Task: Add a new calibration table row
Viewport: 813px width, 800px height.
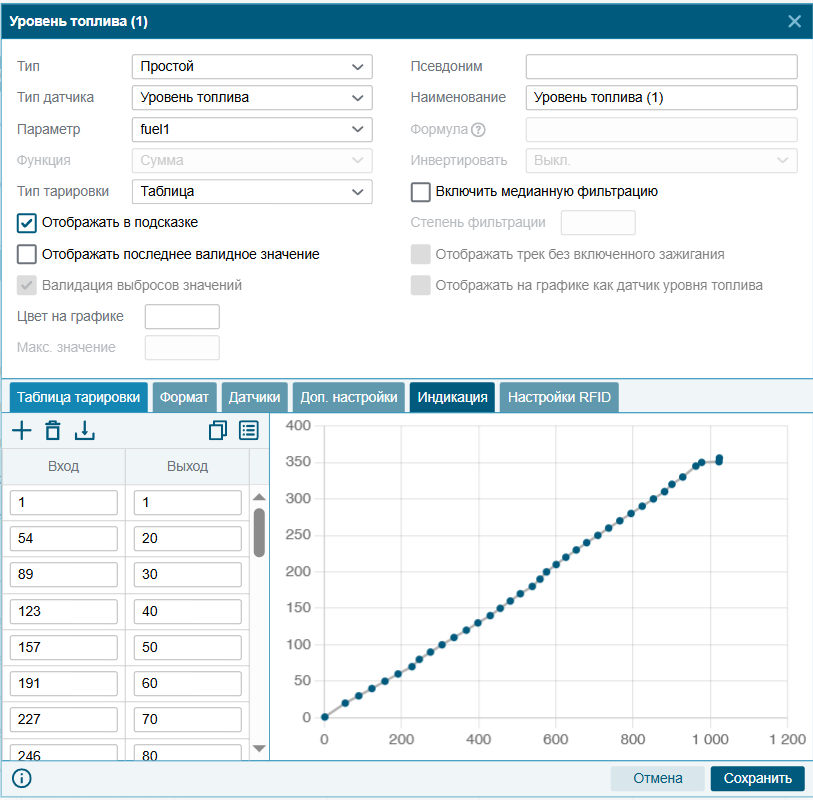Action: click(x=22, y=430)
